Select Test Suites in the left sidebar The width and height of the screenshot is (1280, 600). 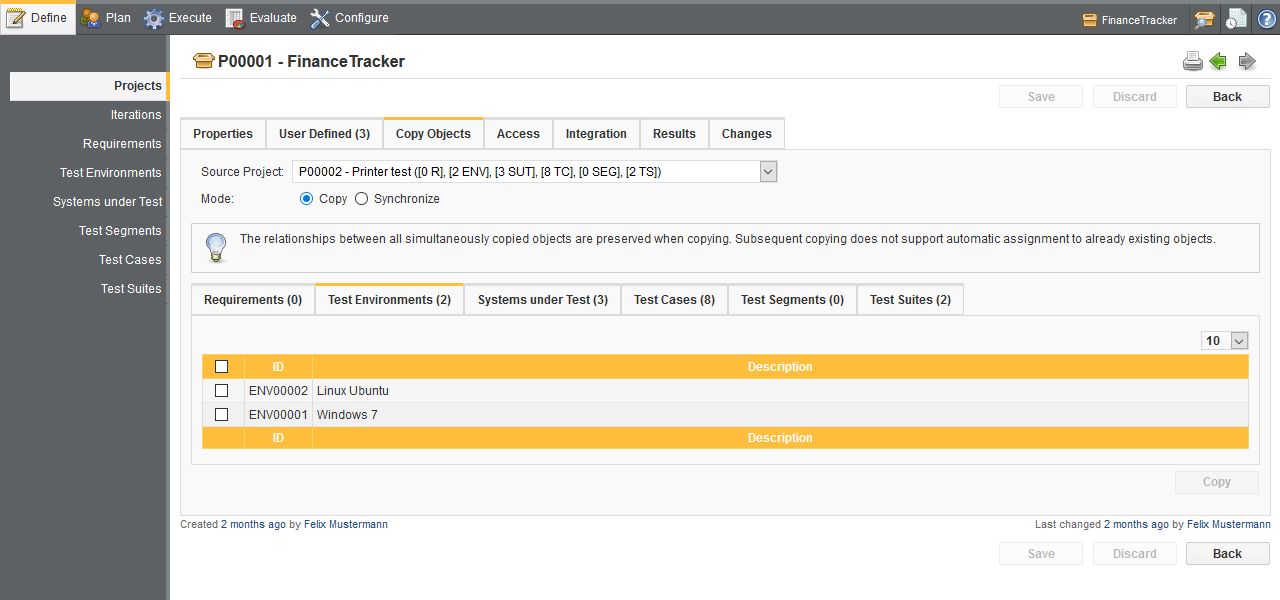[131, 289]
